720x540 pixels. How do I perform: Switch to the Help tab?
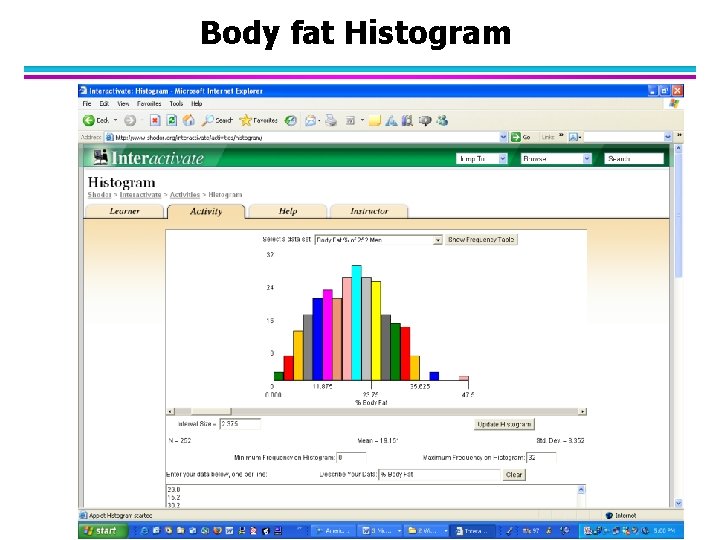coord(287,211)
